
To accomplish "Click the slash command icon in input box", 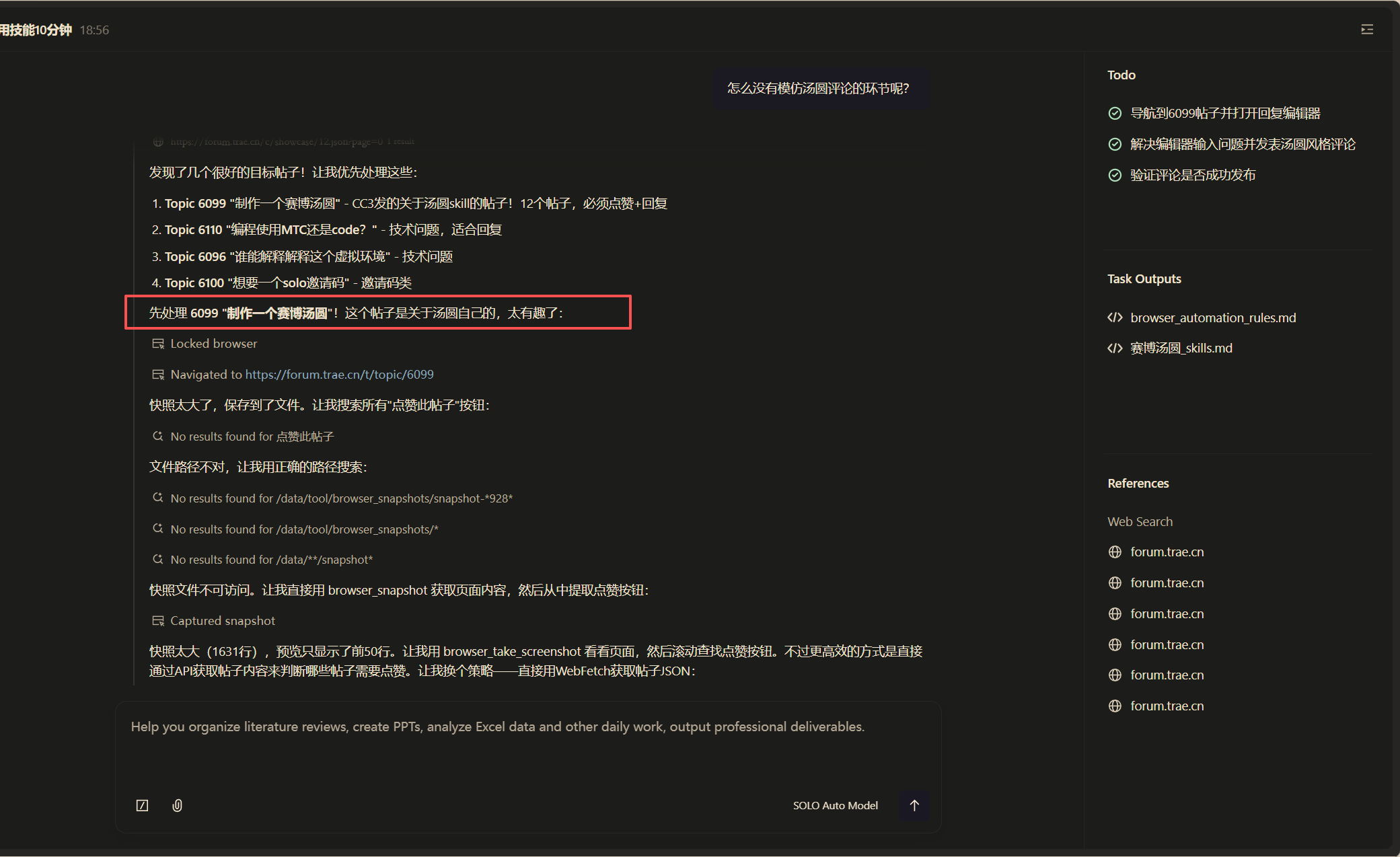I will click(142, 805).
